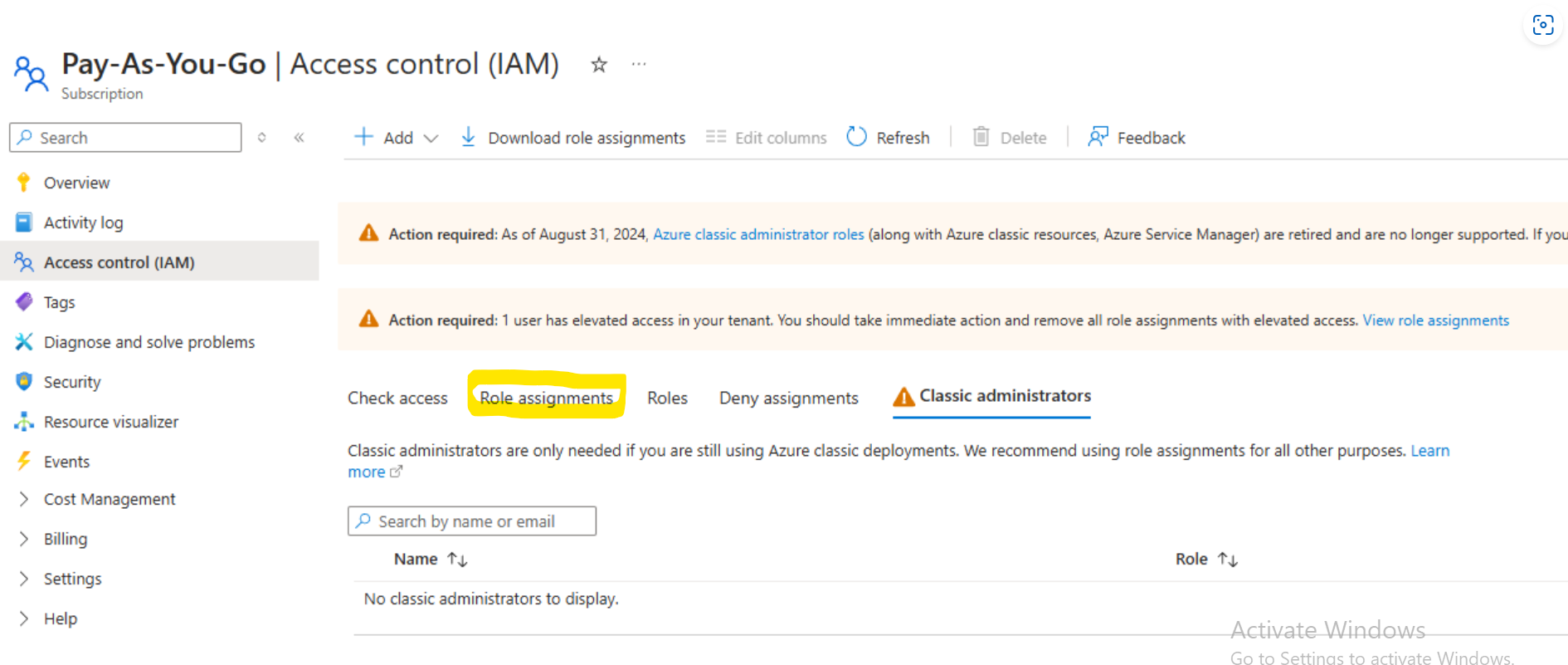Screen dimensions: 1568x665
Task: Click the Tags sidebar label
Action: point(59,302)
